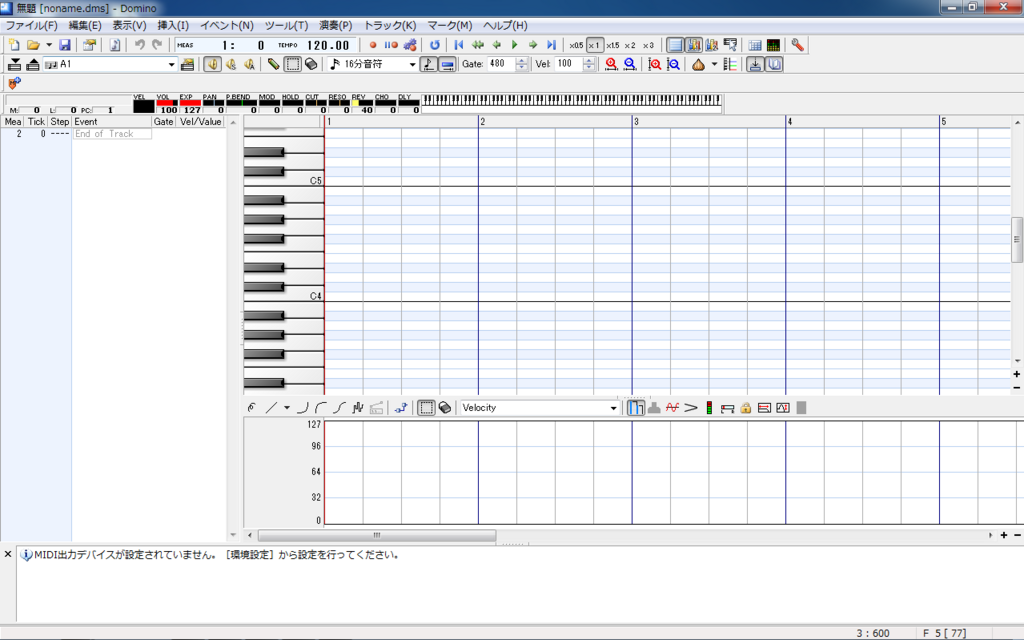Open the トラック(K) menu
The image size is (1024, 640).
pos(390,25)
